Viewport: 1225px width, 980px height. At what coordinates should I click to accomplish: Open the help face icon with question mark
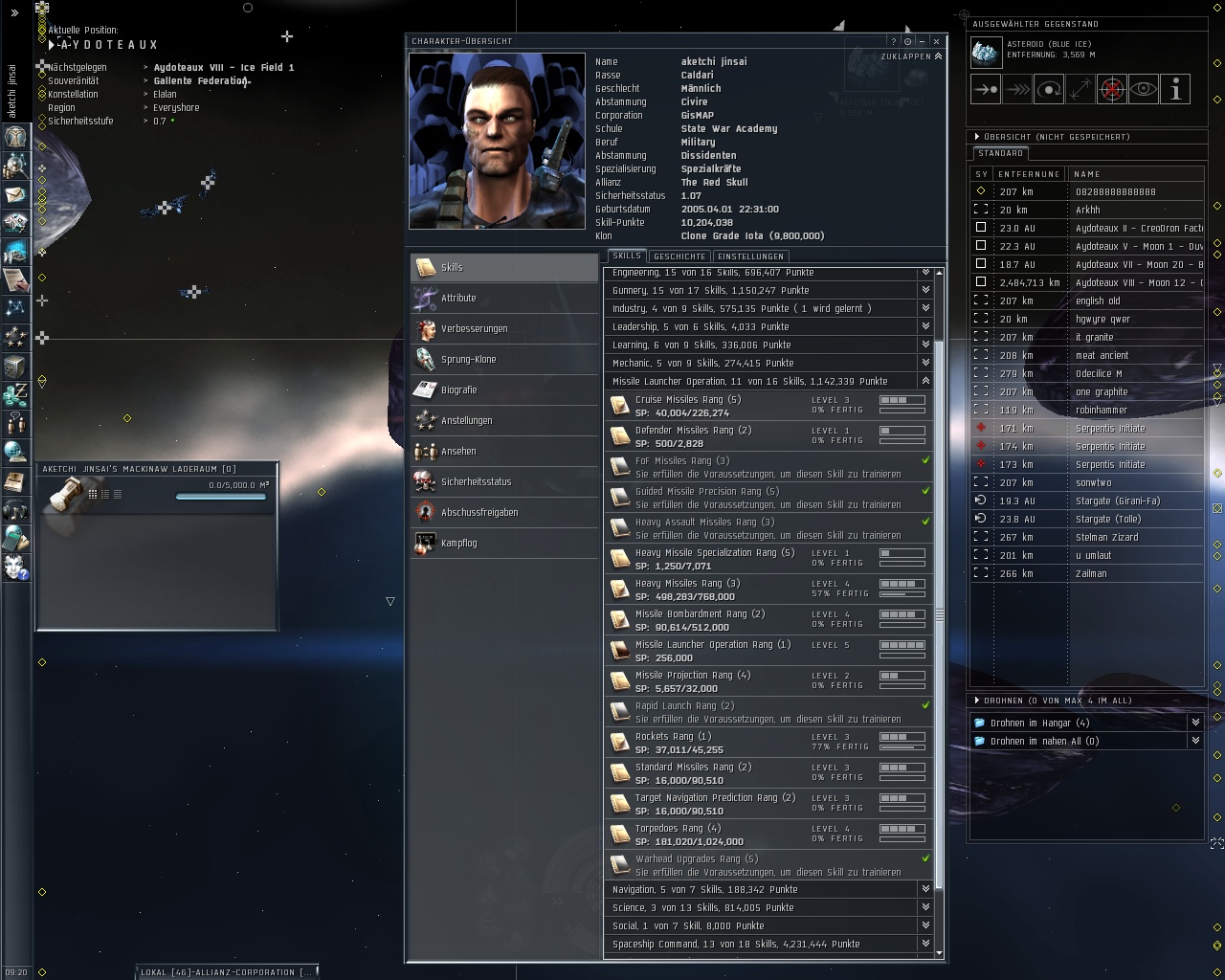click(x=15, y=567)
